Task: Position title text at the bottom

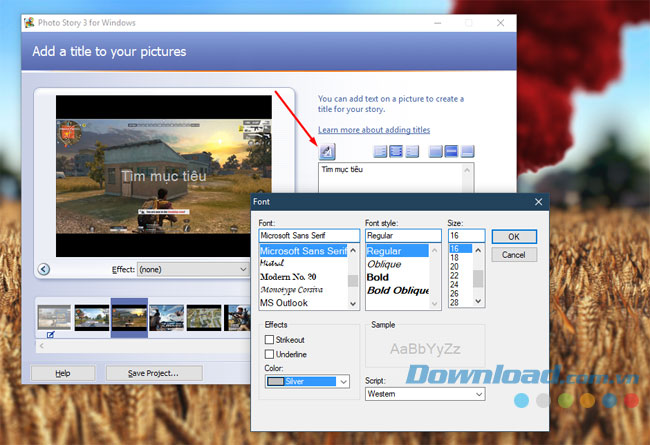Action: [467, 151]
